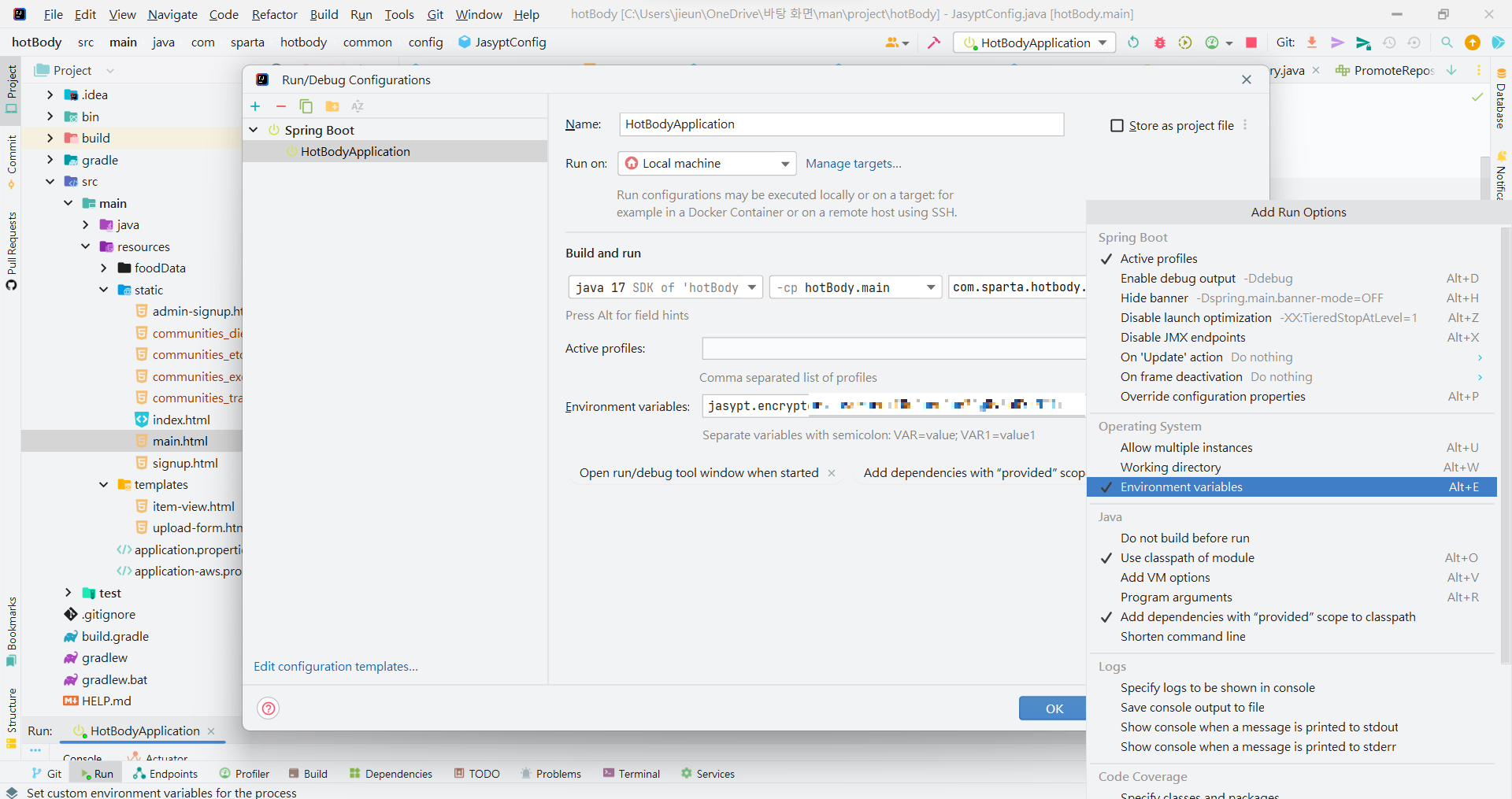Sort configurations alphabetically icon
This screenshot has height=799, width=1512.
tap(358, 106)
